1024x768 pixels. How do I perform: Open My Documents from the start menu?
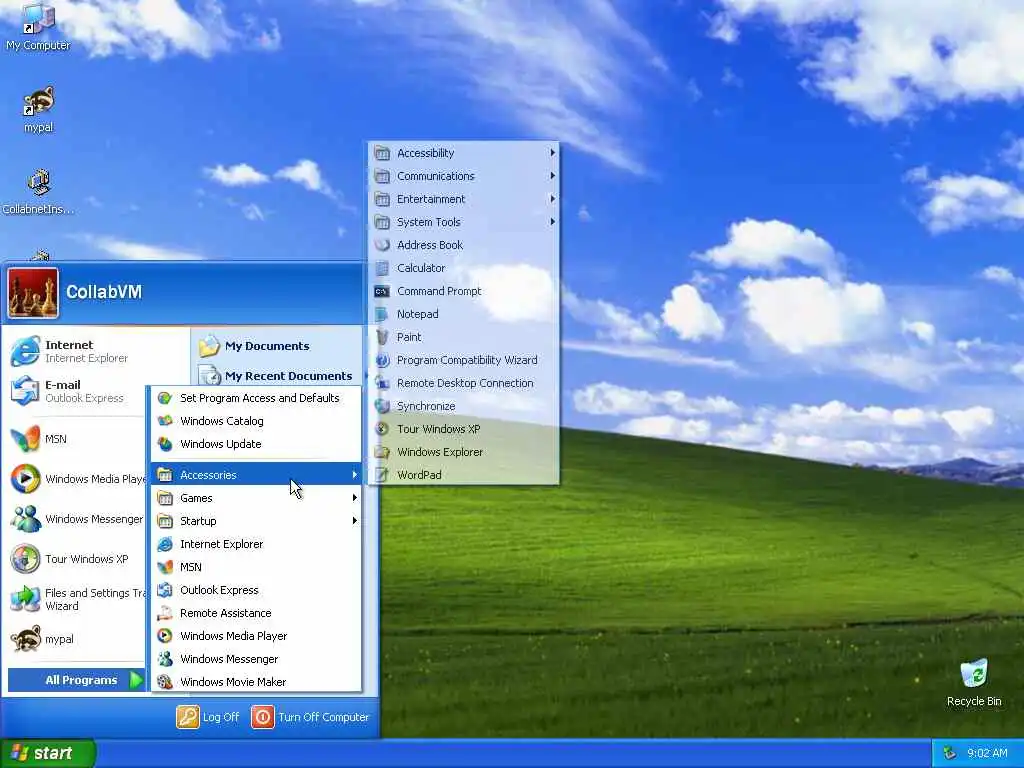click(279, 346)
